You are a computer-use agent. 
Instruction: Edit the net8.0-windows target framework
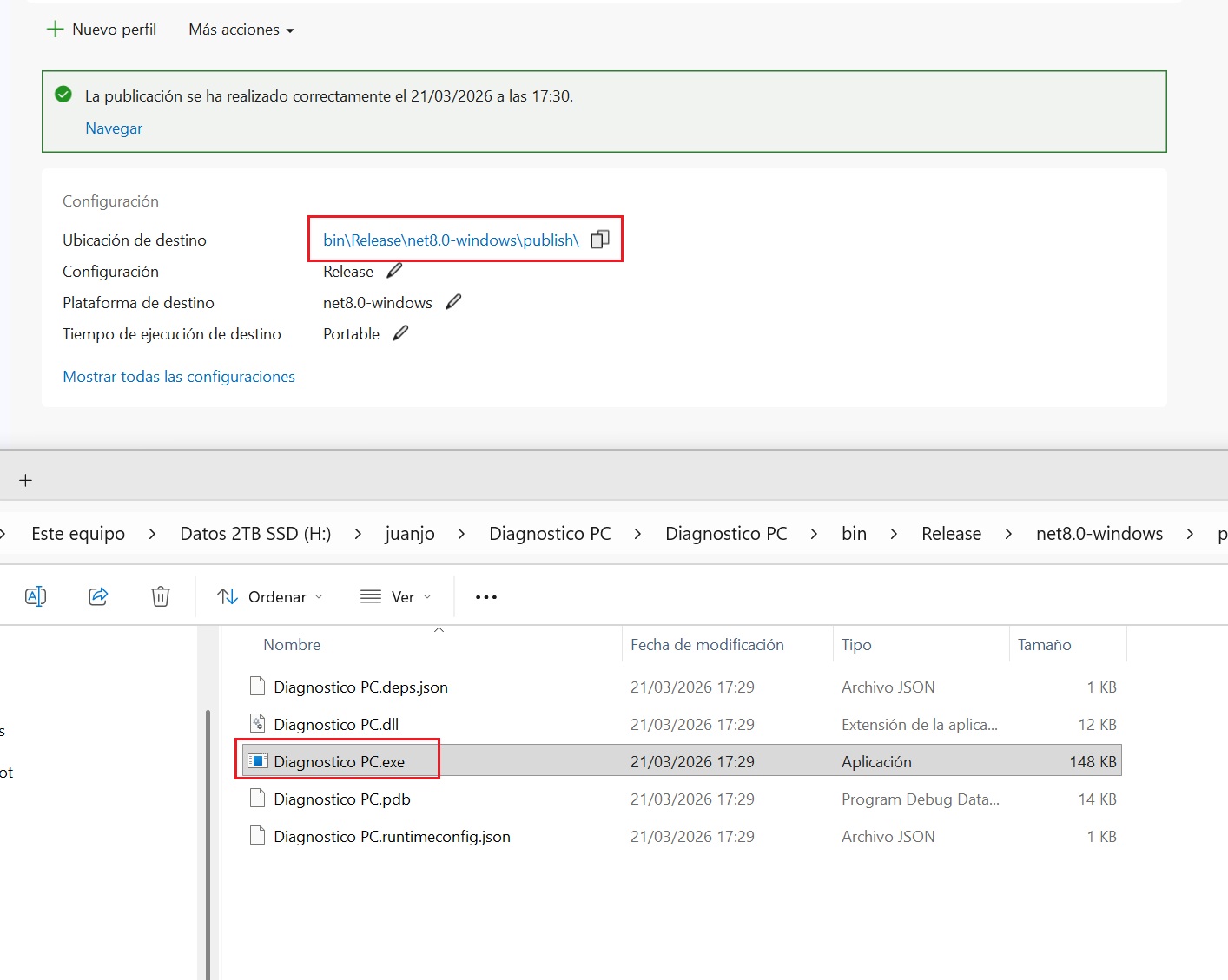click(x=453, y=302)
